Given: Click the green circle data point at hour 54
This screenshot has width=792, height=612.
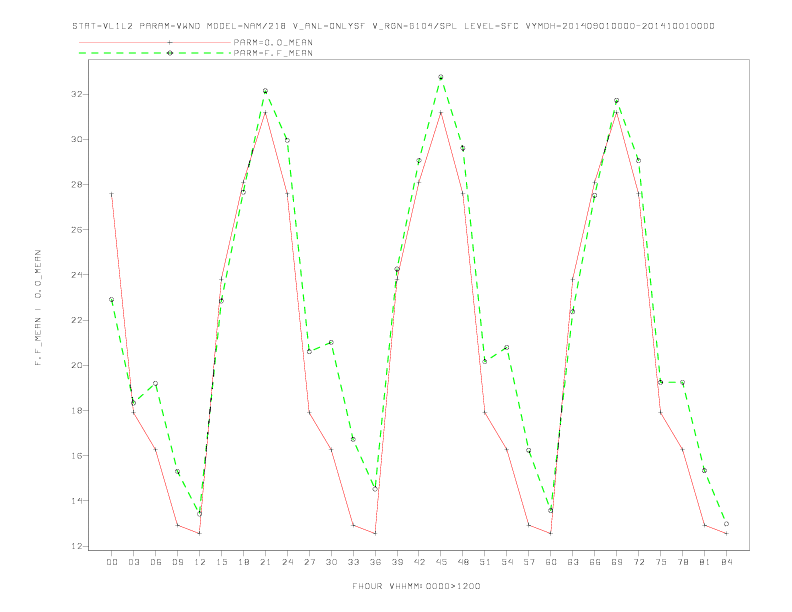Looking at the screenshot, I should click(x=507, y=347).
